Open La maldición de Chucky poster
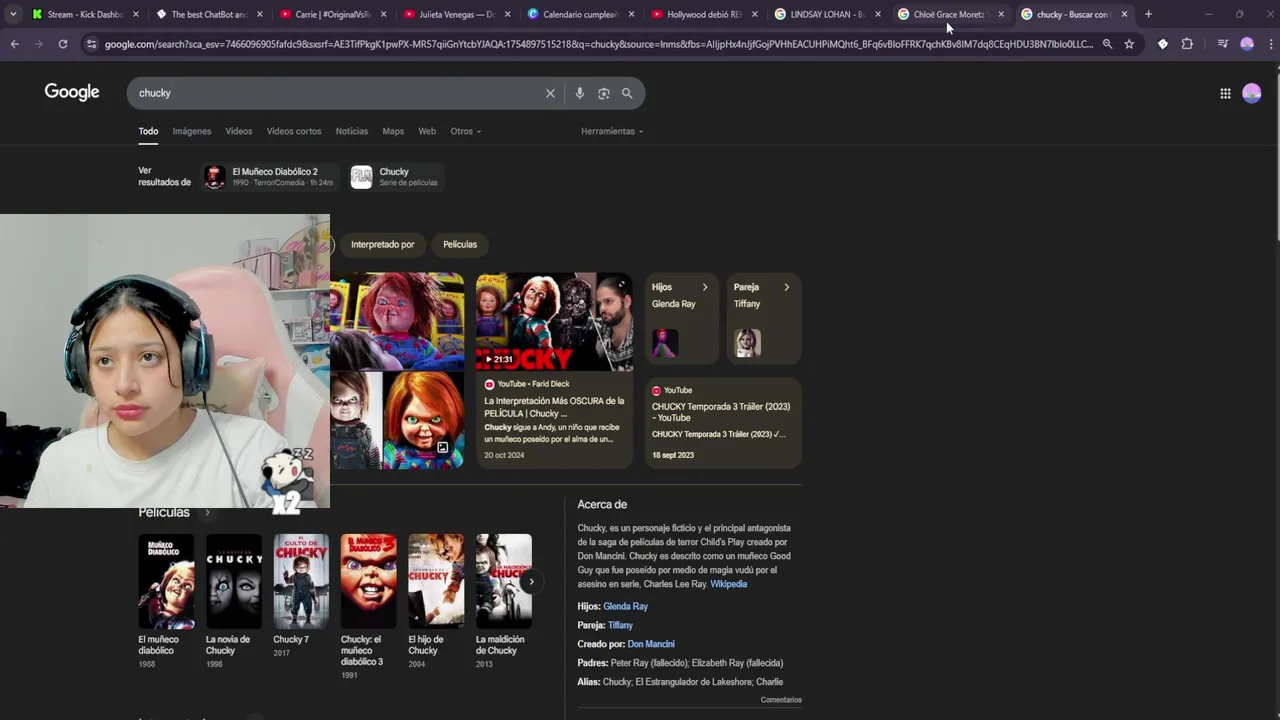The height and width of the screenshot is (720, 1280). (x=504, y=580)
